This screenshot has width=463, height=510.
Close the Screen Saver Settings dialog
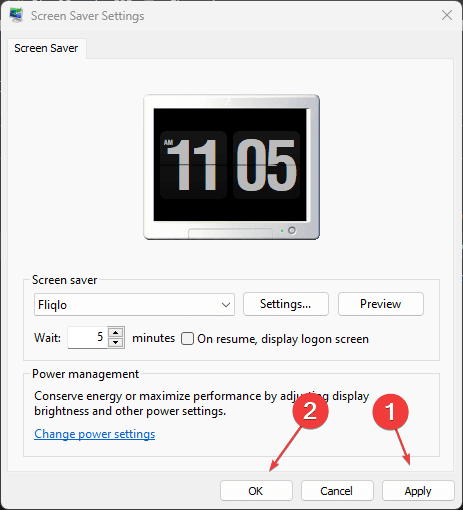click(x=447, y=15)
